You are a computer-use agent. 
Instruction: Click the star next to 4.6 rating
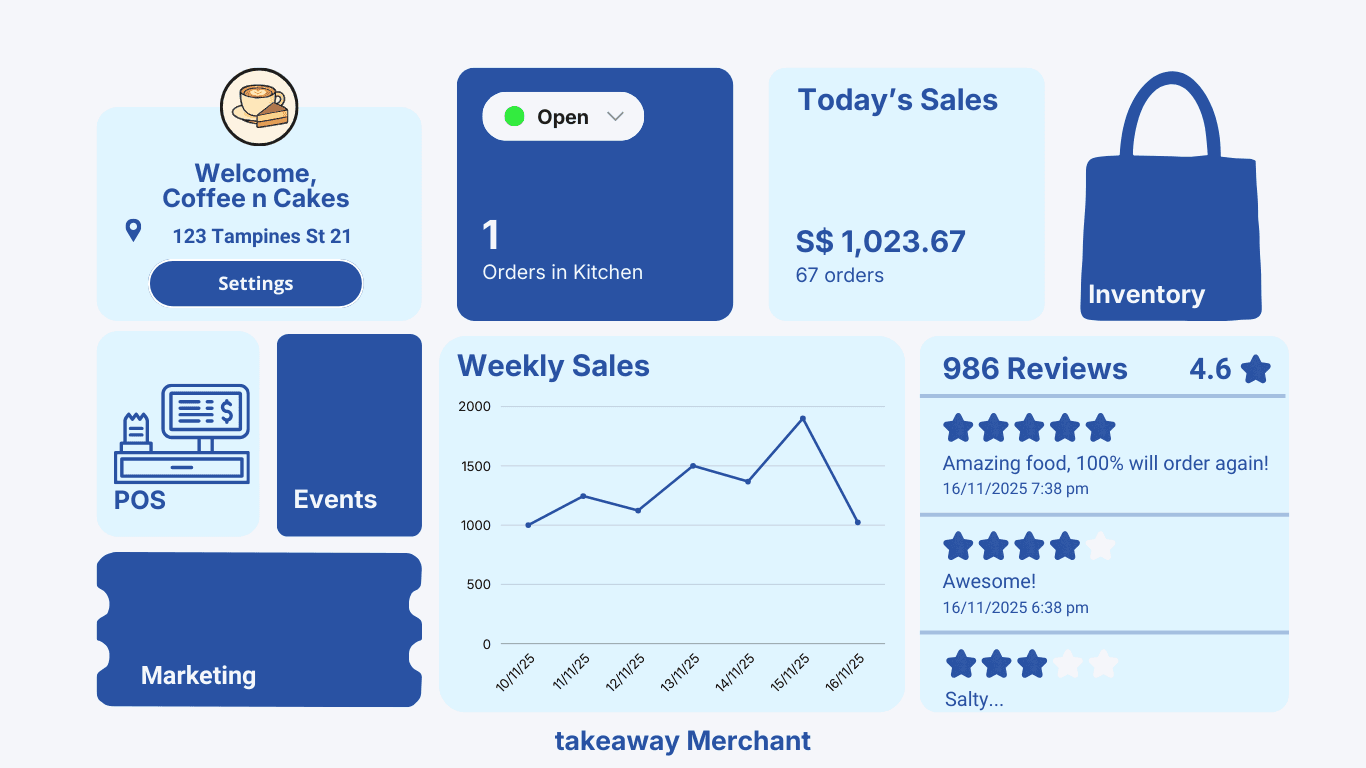tap(1257, 368)
